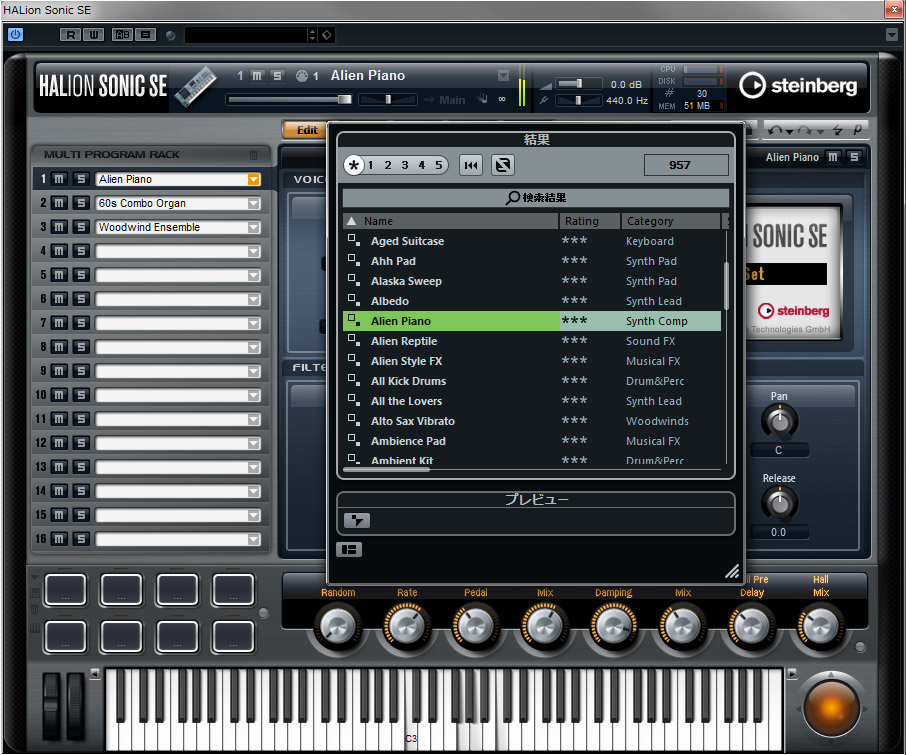Switch to the Edit tab
Image resolution: width=906 pixels, height=755 pixels.
point(307,130)
